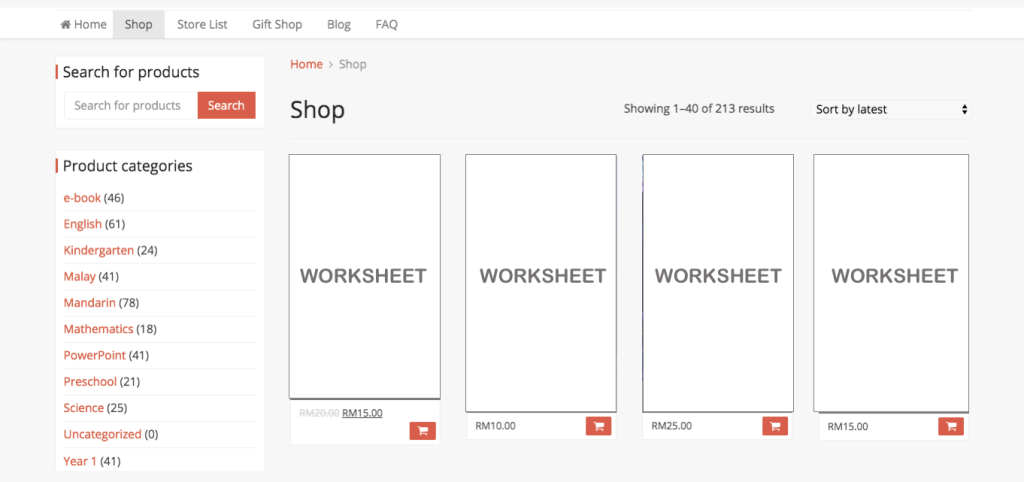Browse the e-book category
The height and width of the screenshot is (482, 1024).
pyautogui.click(x=82, y=198)
